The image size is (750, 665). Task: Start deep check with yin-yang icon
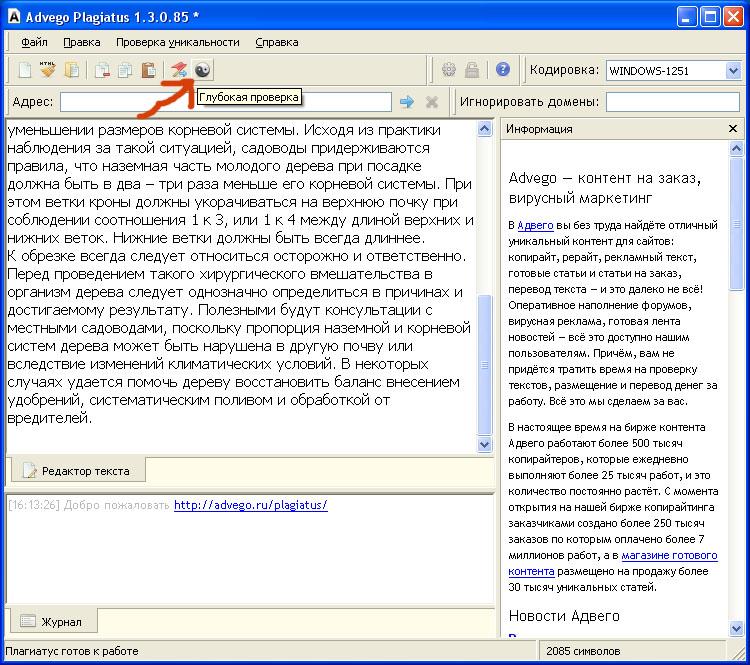[x=202, y=70]
